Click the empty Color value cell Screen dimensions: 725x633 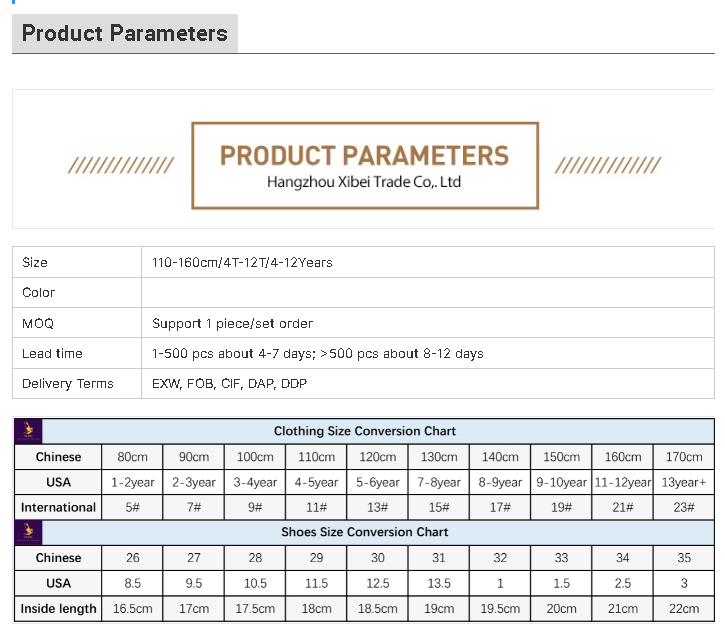(428, 293)
